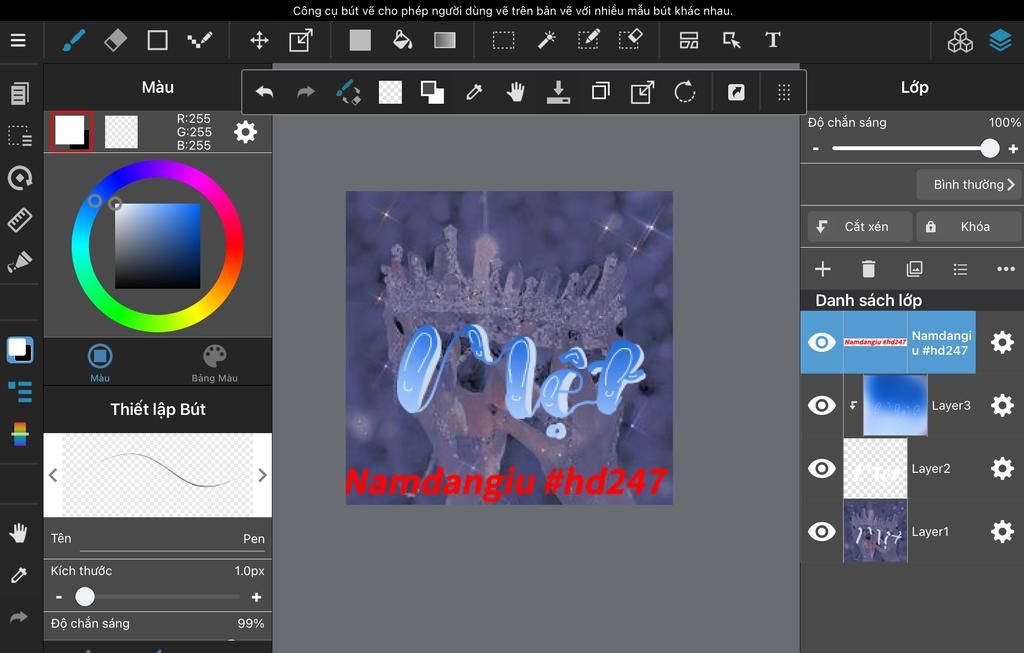Select the rectangular Selection tool
1024x653 pixels.
pyautogui.click(x=504, y=40)
